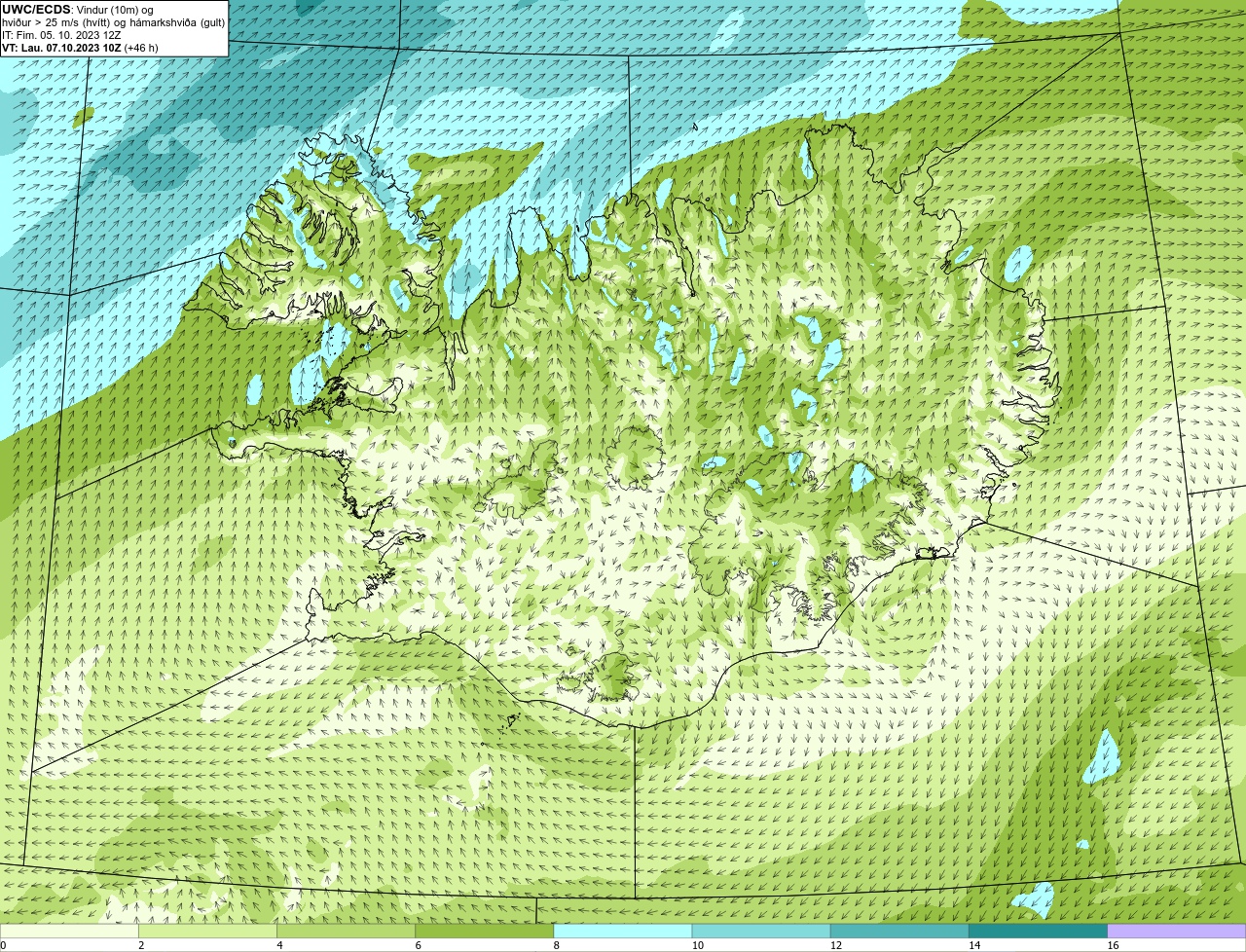Click the '6' label on the color scale
The height and width of the screenshot is (952, 1246).
pyautogui.click(x=418, y=945)
